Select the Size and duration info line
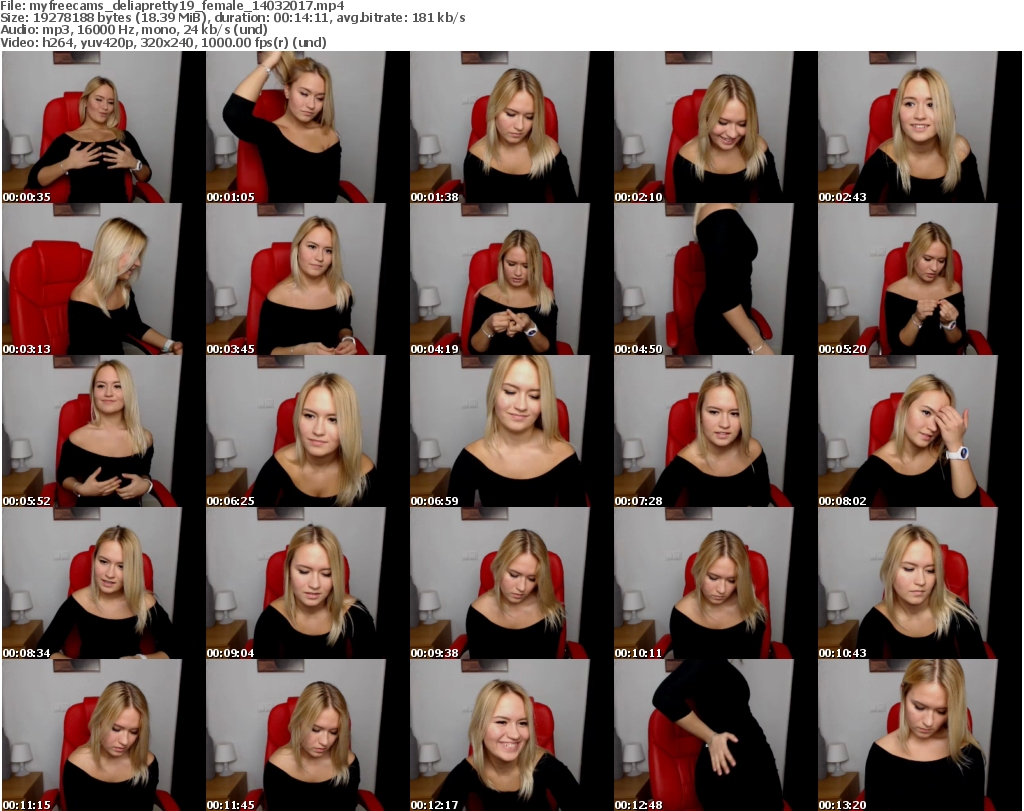Screen dimensions: 1024x811 [232, 18]
